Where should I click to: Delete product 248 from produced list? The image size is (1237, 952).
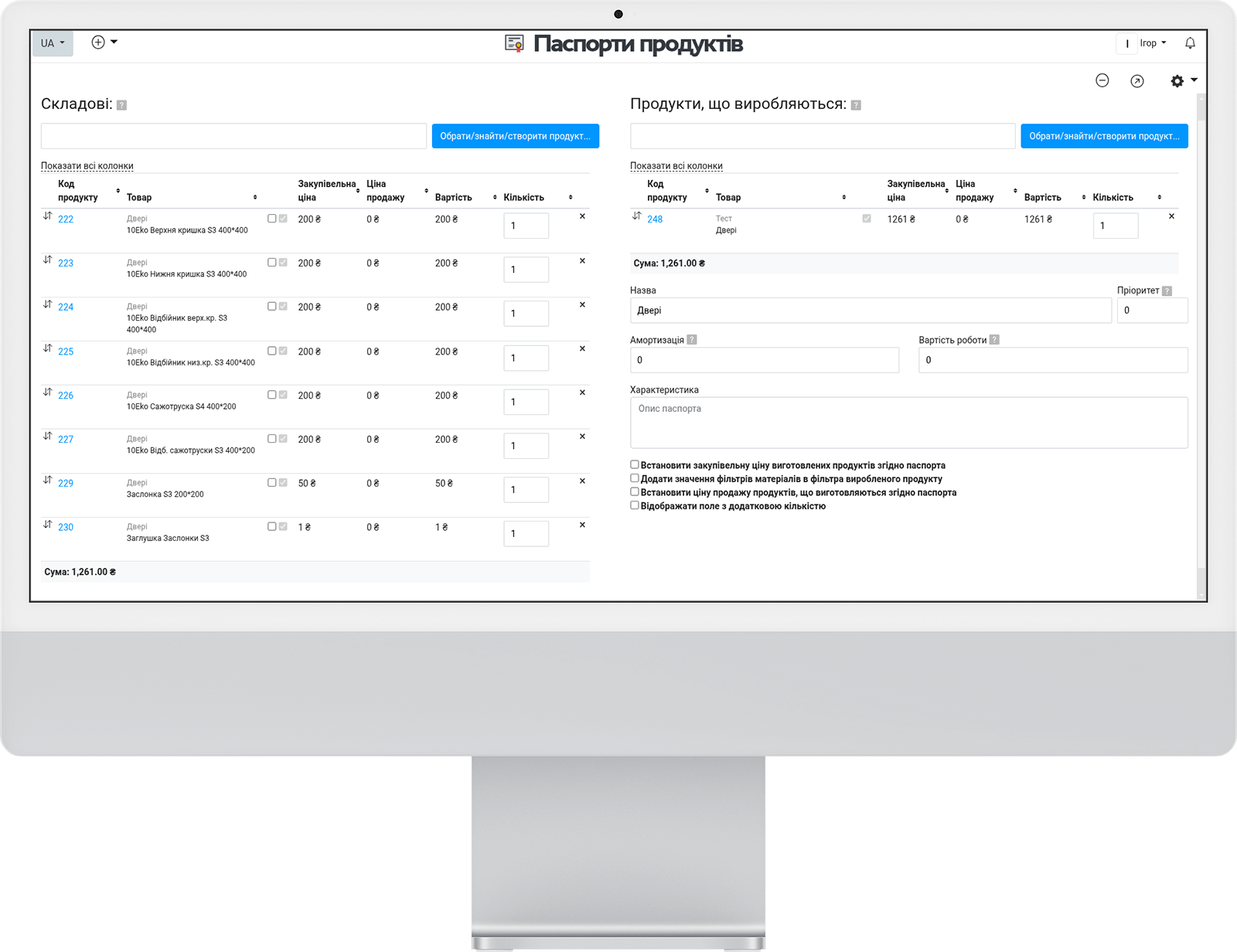(x=1171, y=217)
